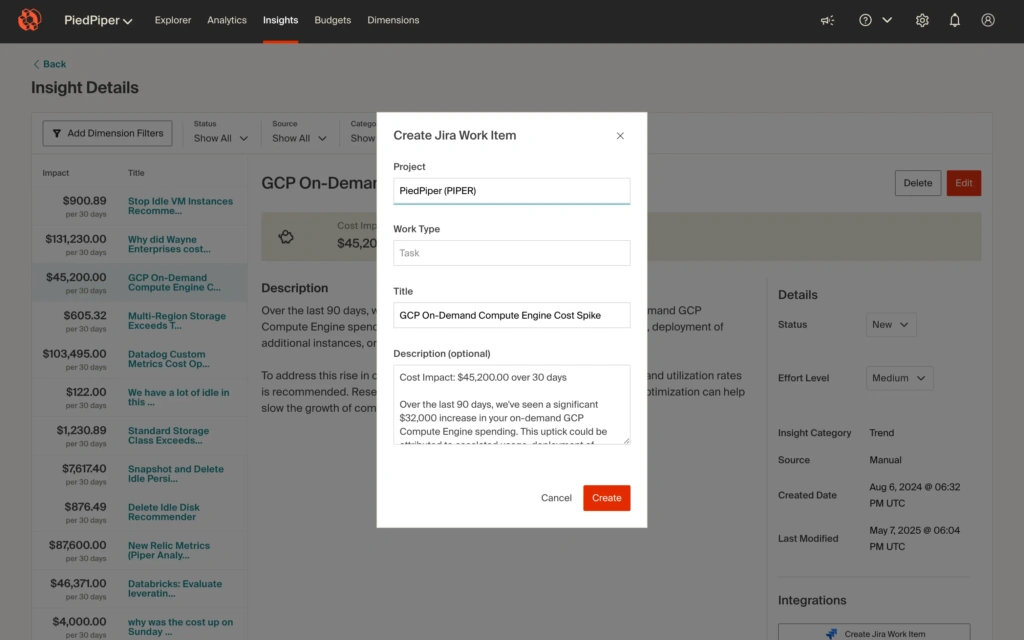Open Databricks: Evaluate leveratin insight
Screen dimensions: 1024x640
175,588
